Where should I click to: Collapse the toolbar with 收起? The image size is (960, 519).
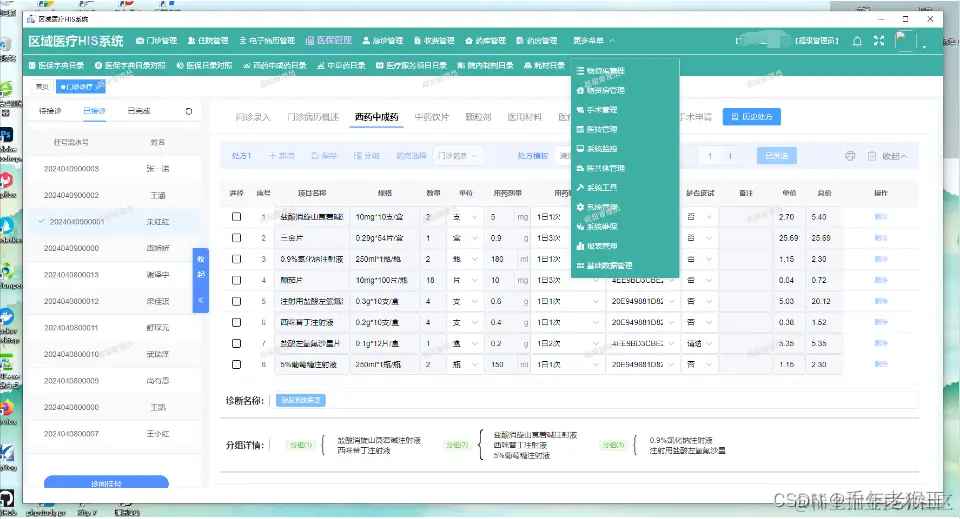click(x=894, y=156)
